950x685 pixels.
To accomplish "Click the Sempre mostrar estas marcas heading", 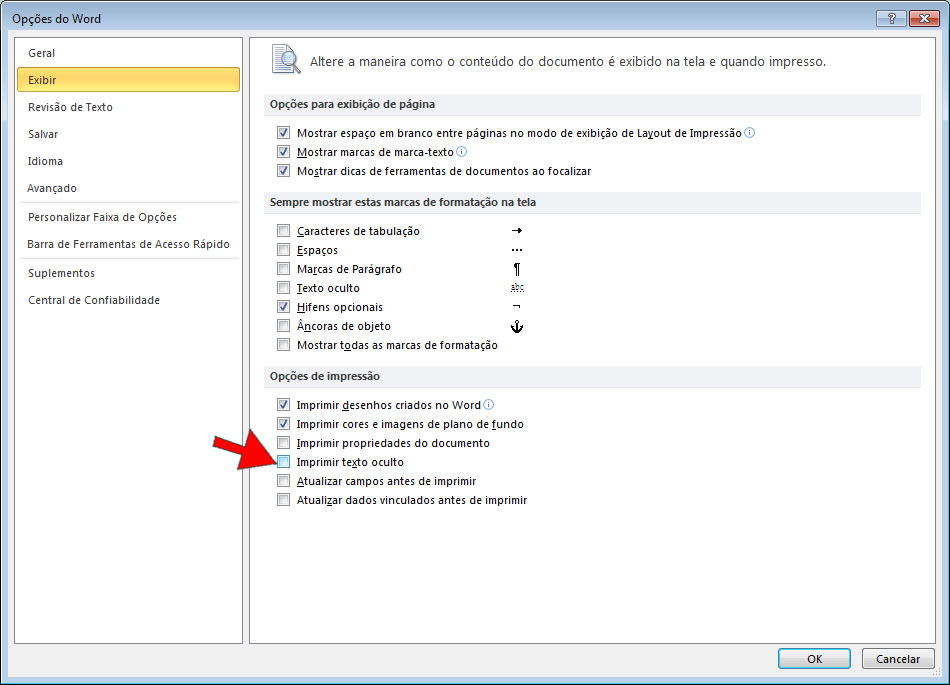I will 403,202.
